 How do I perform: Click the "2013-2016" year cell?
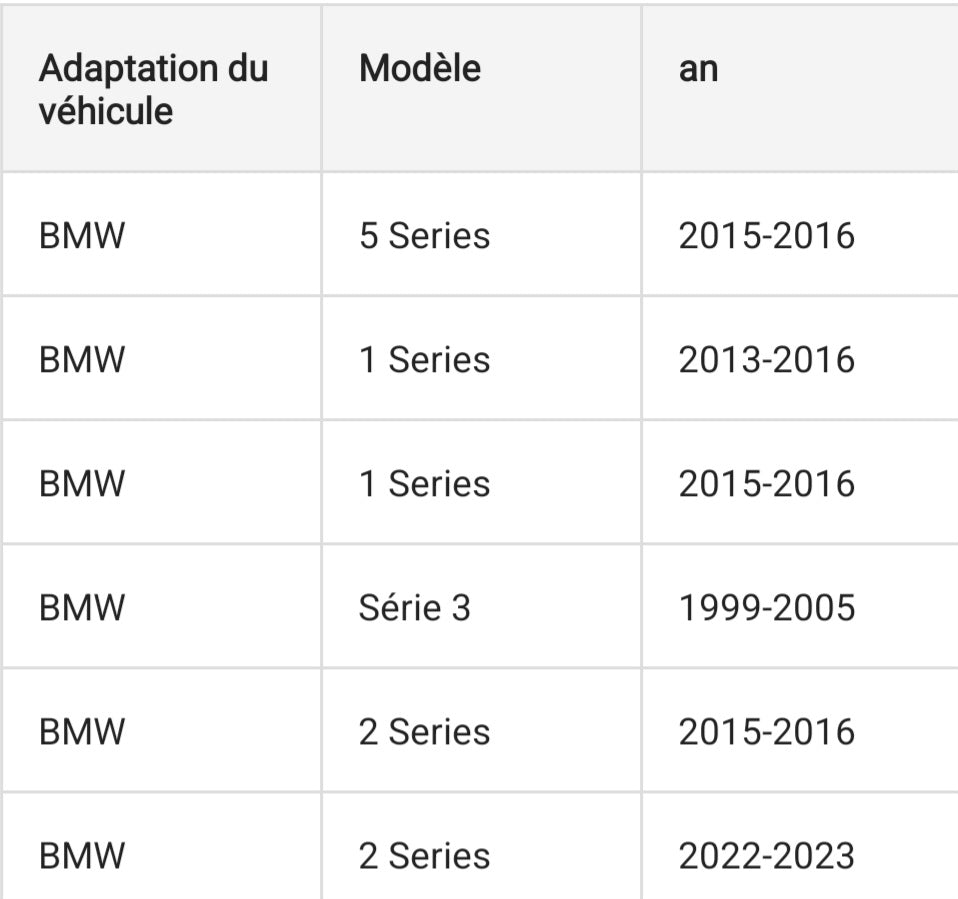(767, 360)
